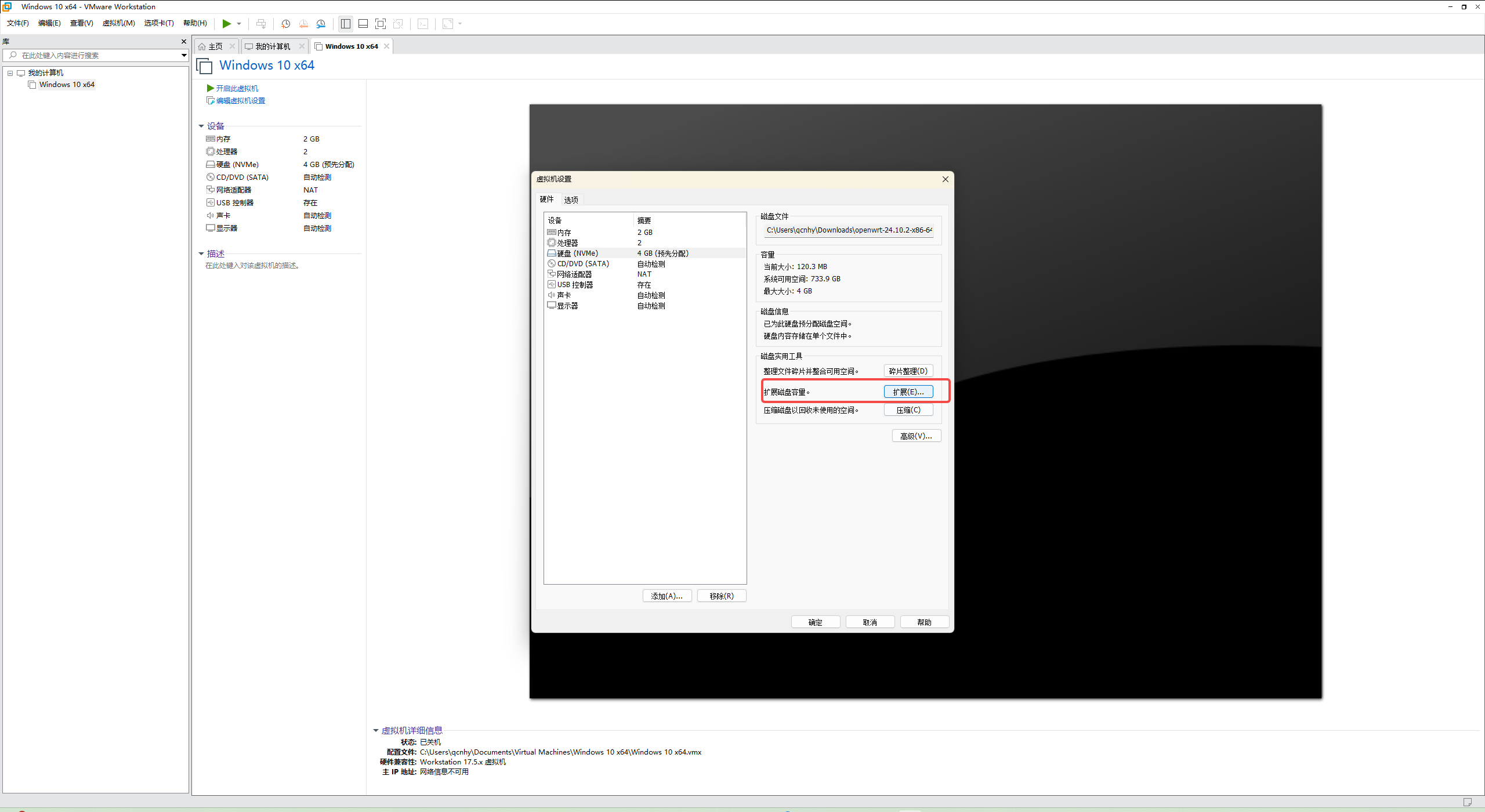The width and height of the screenshot is (1485, 812).
Task: Open the power options arrow beside play icon
Action: click(x=239, y=24)
